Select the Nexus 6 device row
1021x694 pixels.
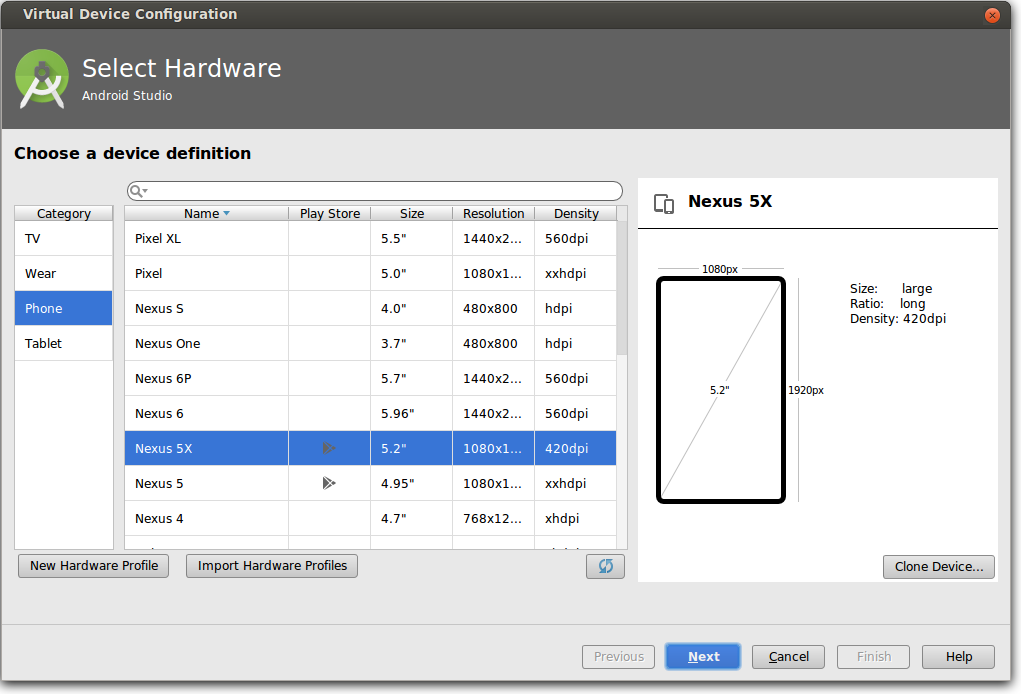[x=371, y=413]
